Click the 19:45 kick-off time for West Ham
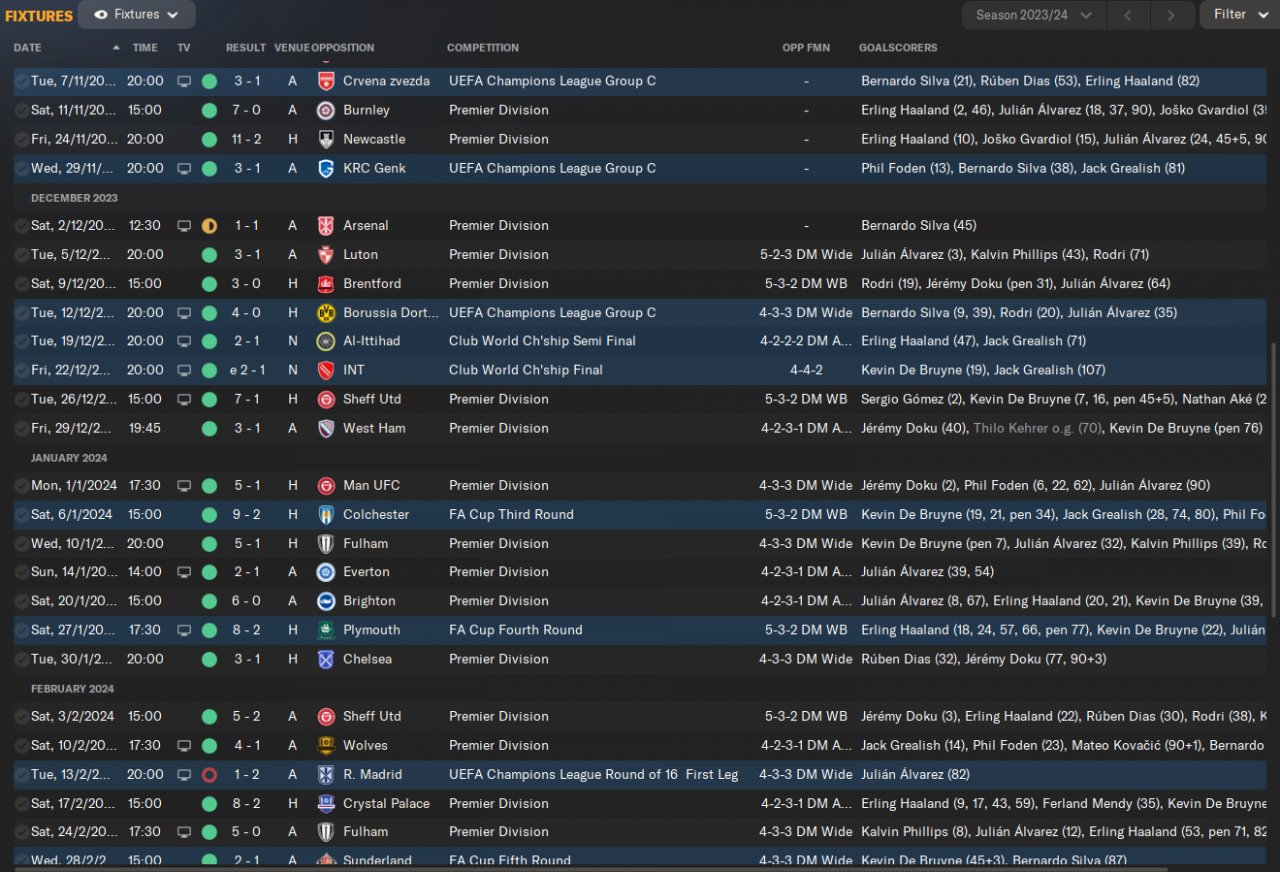Screen dimensions: 1280x872 tap(145, 428)
